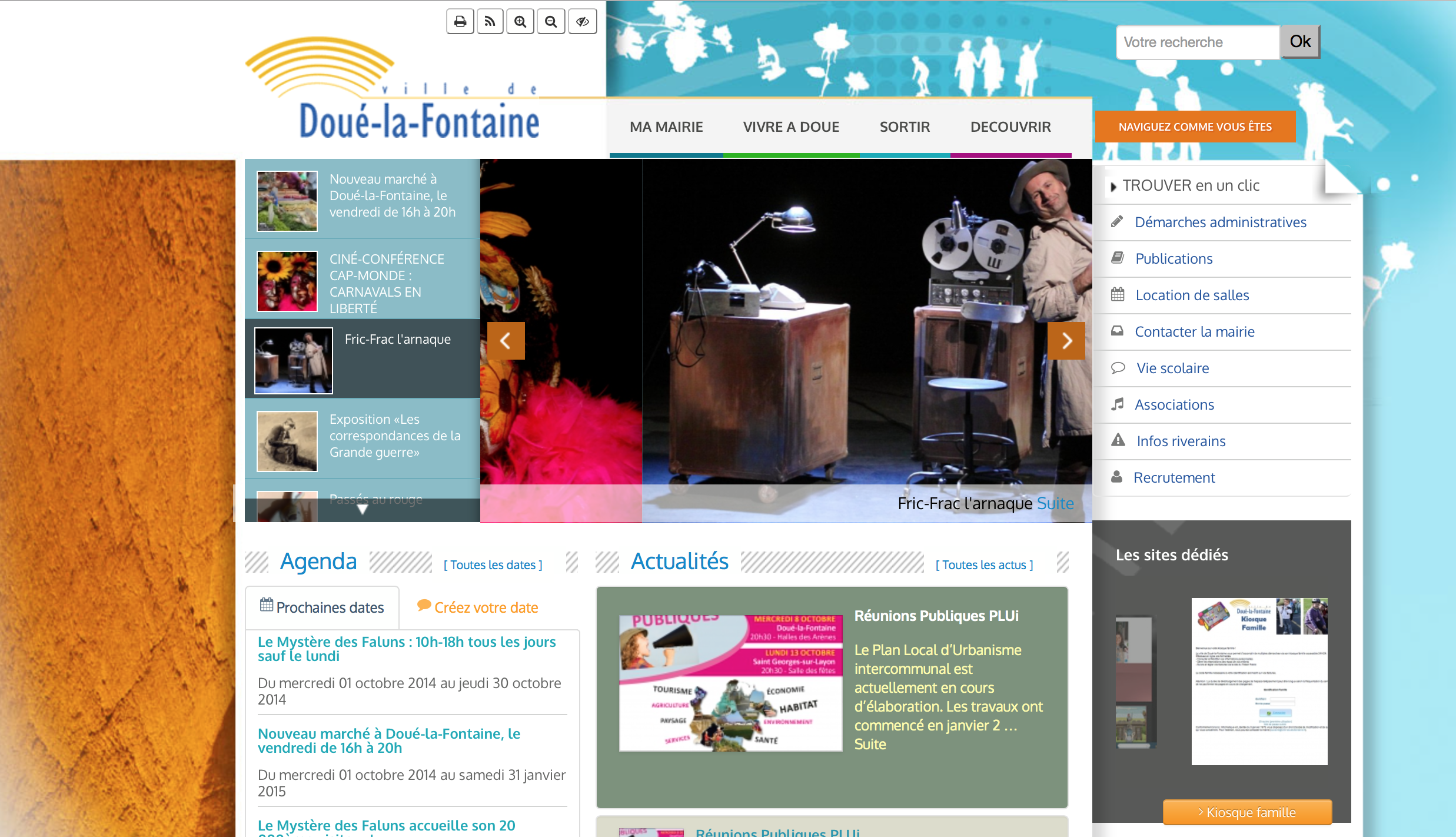Click the pencil icon beside Démarches administratives

tap(1117, 222)
